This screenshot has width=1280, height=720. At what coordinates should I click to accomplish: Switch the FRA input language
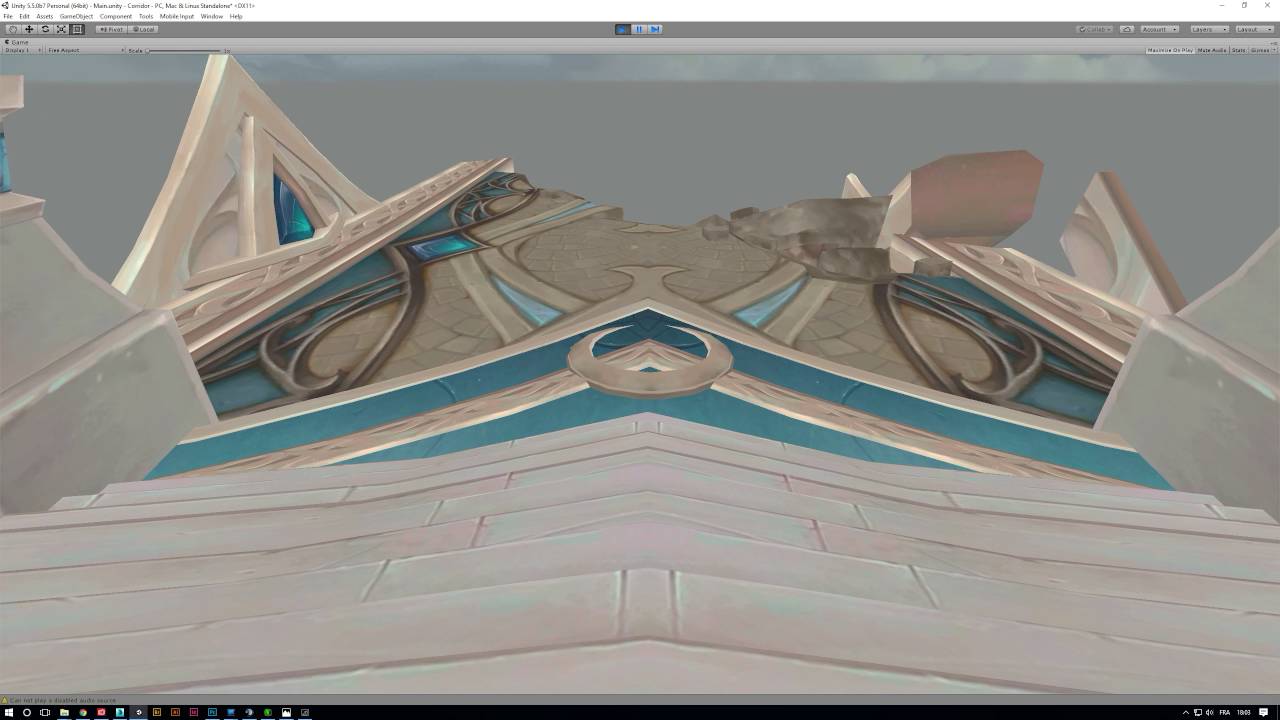[1225, 712]
